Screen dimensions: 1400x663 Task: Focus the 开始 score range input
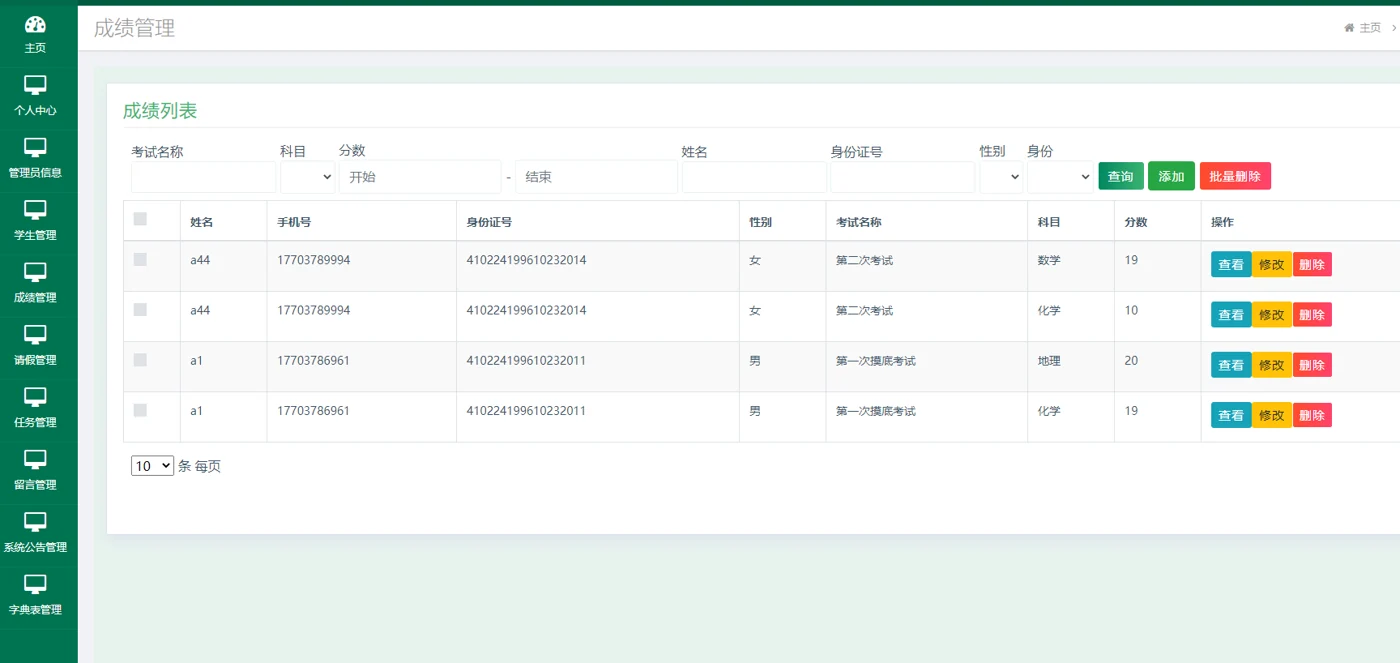[x=420, y=177]
